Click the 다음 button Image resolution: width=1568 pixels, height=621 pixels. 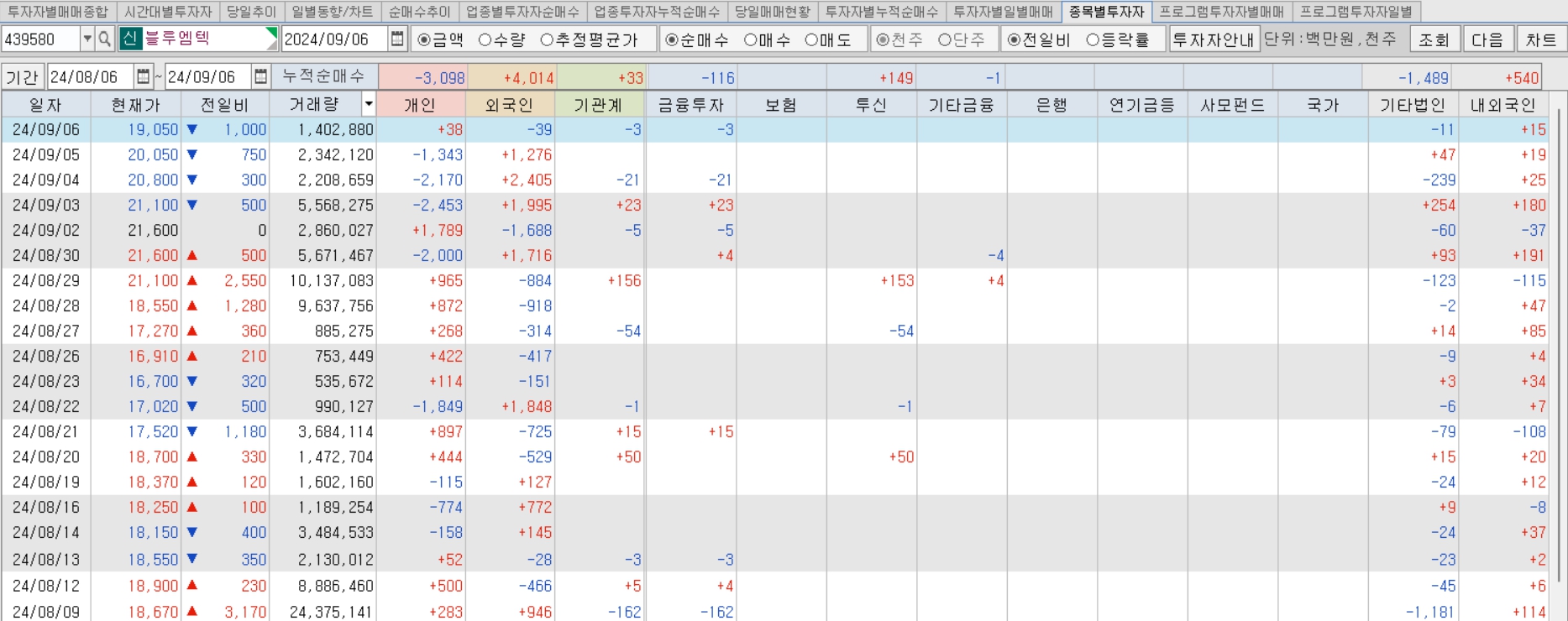tap(1487, 39)
